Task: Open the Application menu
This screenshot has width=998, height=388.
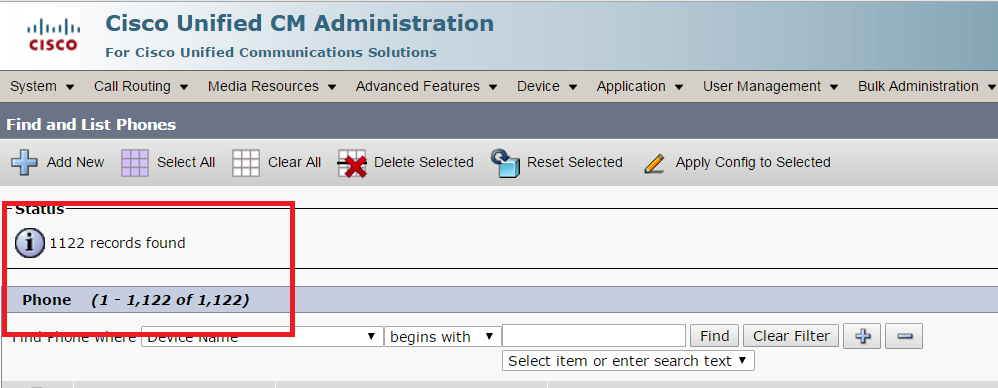Action: pos(640,87)
